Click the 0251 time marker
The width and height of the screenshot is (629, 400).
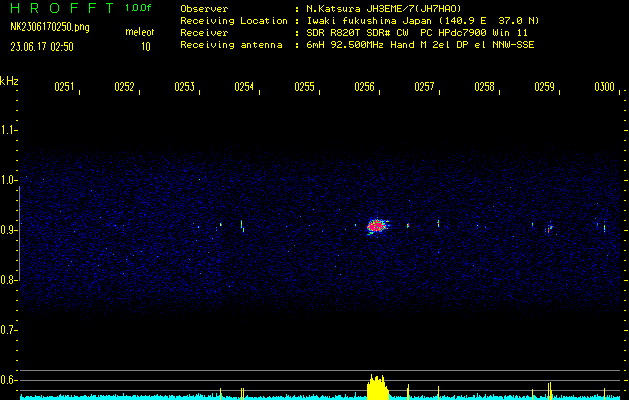(x=64, y=88)
